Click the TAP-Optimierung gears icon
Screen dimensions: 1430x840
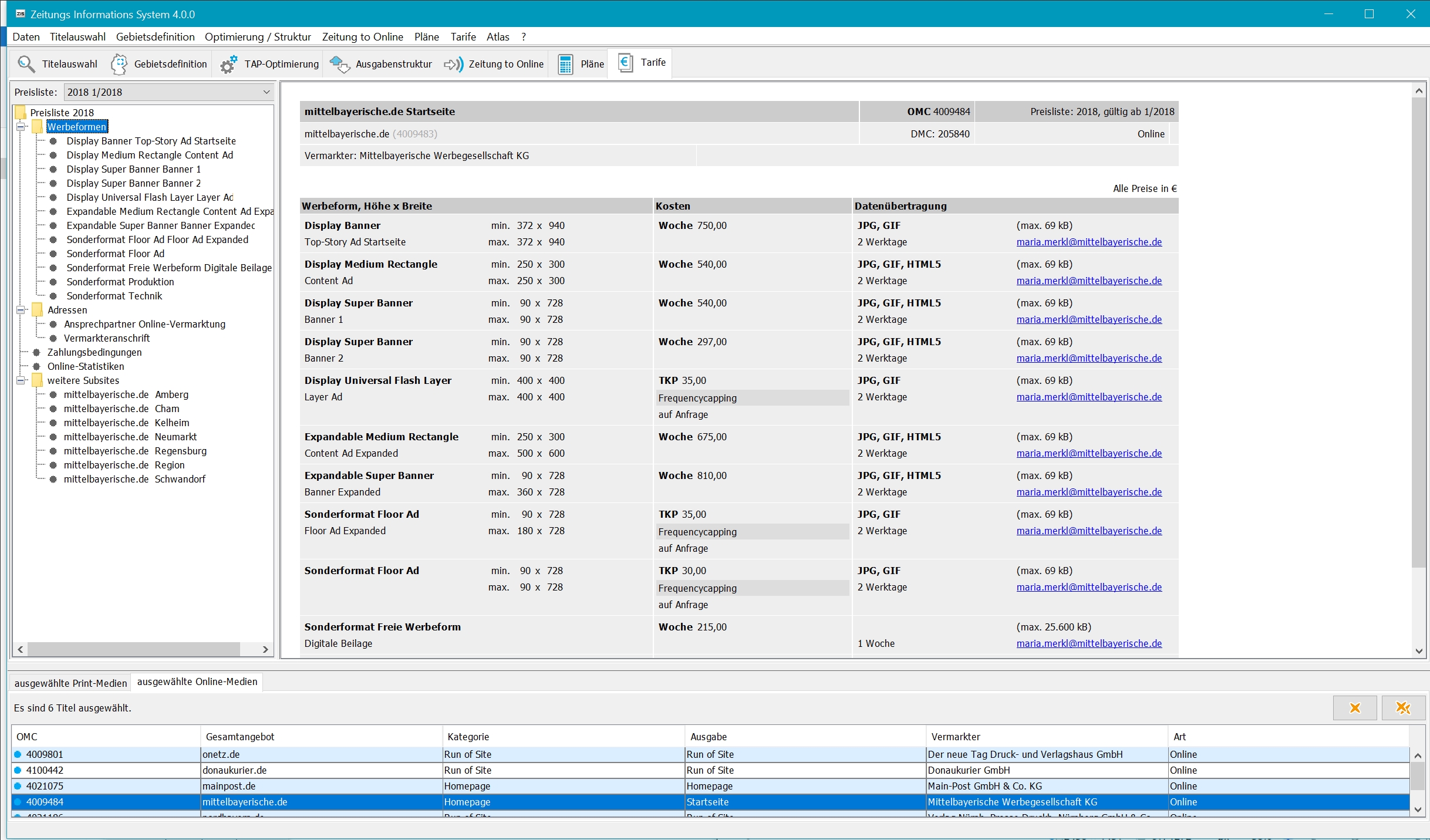(x=228, y=64)
